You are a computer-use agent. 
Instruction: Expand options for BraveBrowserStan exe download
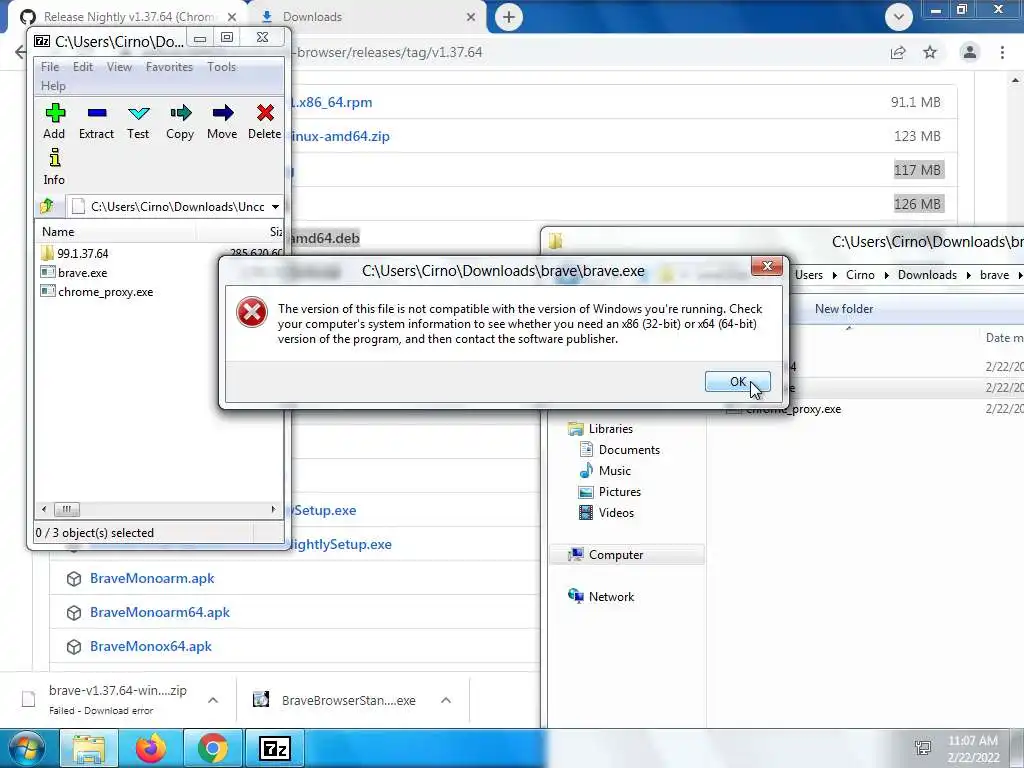446,700
